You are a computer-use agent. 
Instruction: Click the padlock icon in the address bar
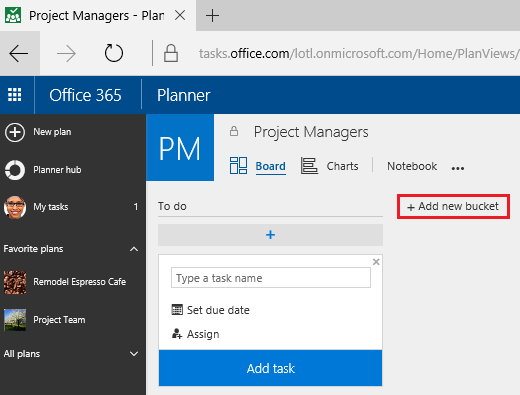click(171, 53)
